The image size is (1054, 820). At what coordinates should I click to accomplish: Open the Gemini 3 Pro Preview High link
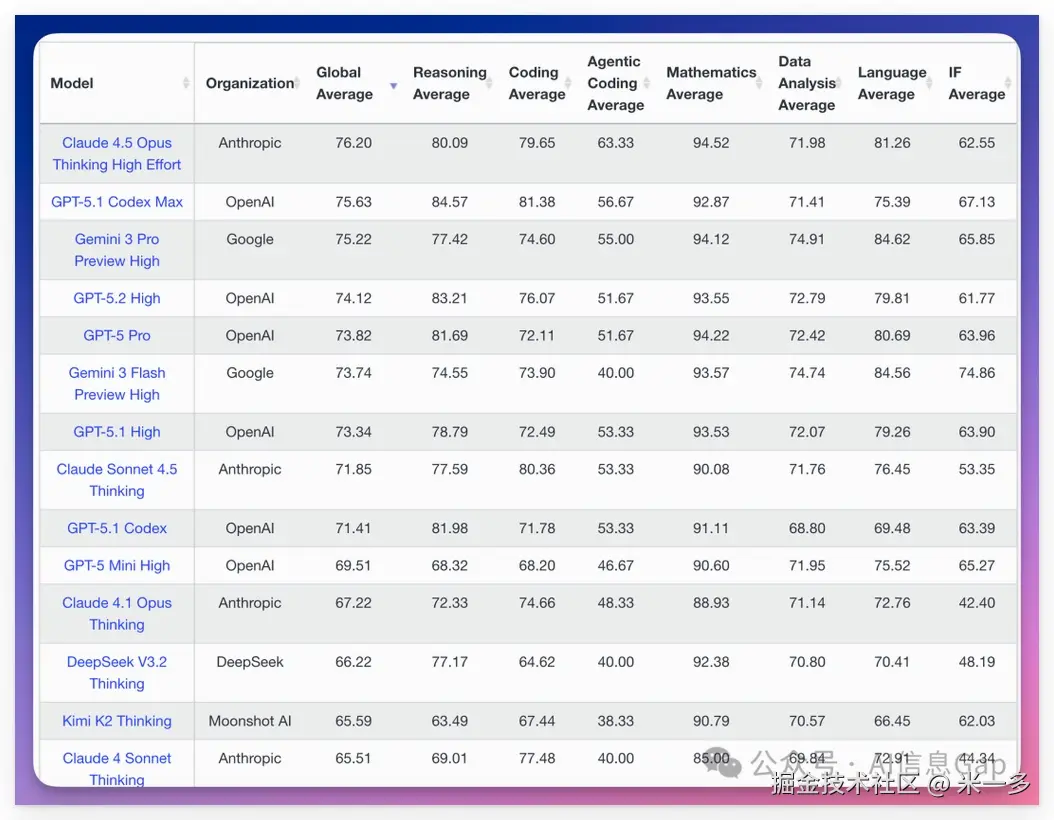pyautogui.click(x=117, y=250)
